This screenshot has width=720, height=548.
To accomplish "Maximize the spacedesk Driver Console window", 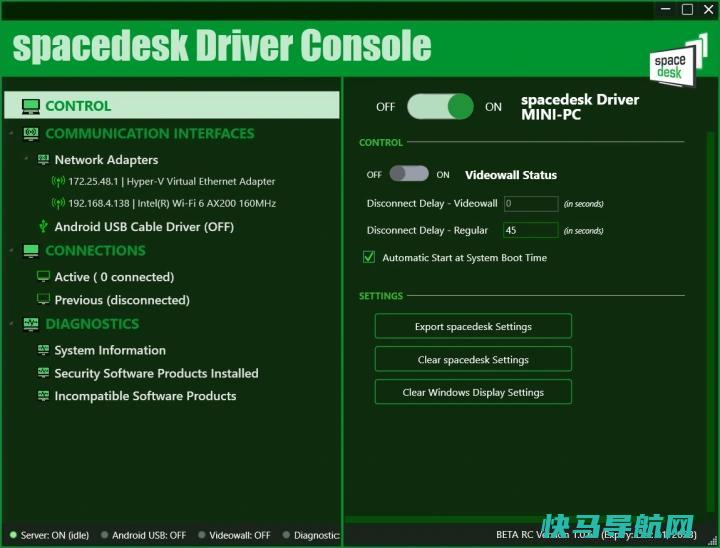I will pyautogui.click(x=687, y=9).
